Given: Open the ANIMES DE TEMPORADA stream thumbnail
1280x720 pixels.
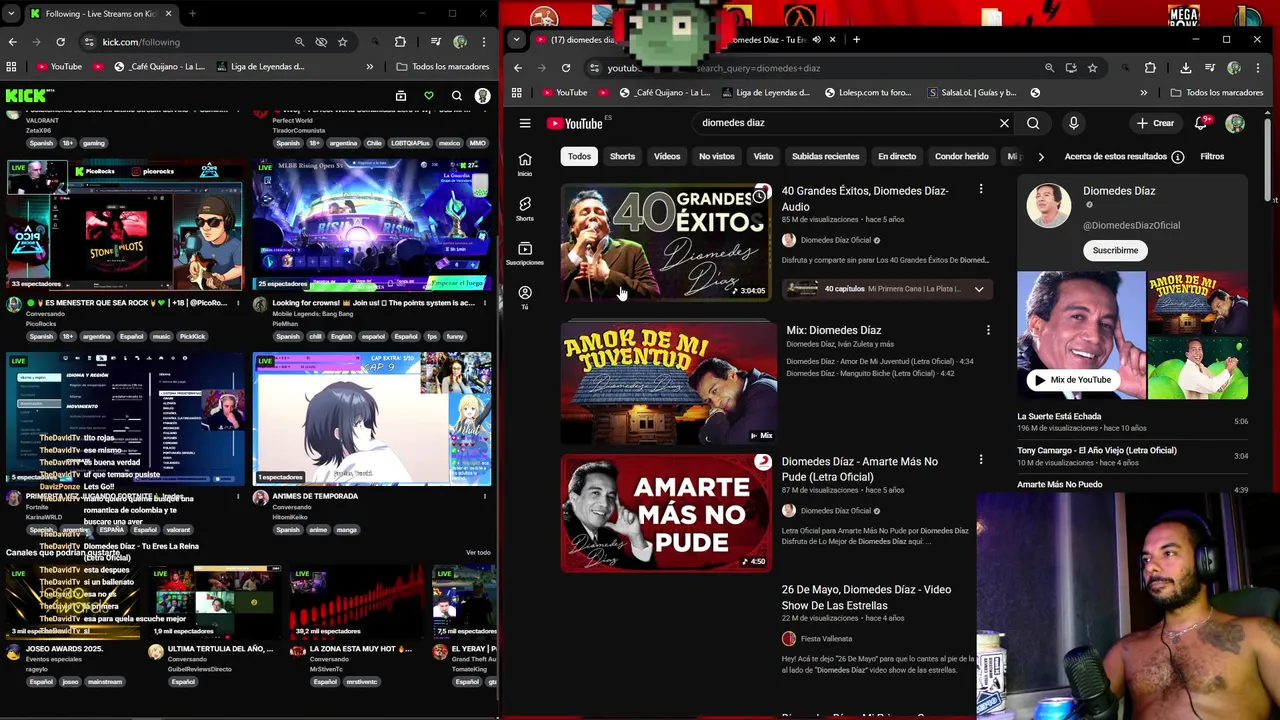Looking at the screenshot, I should (372, 418).
